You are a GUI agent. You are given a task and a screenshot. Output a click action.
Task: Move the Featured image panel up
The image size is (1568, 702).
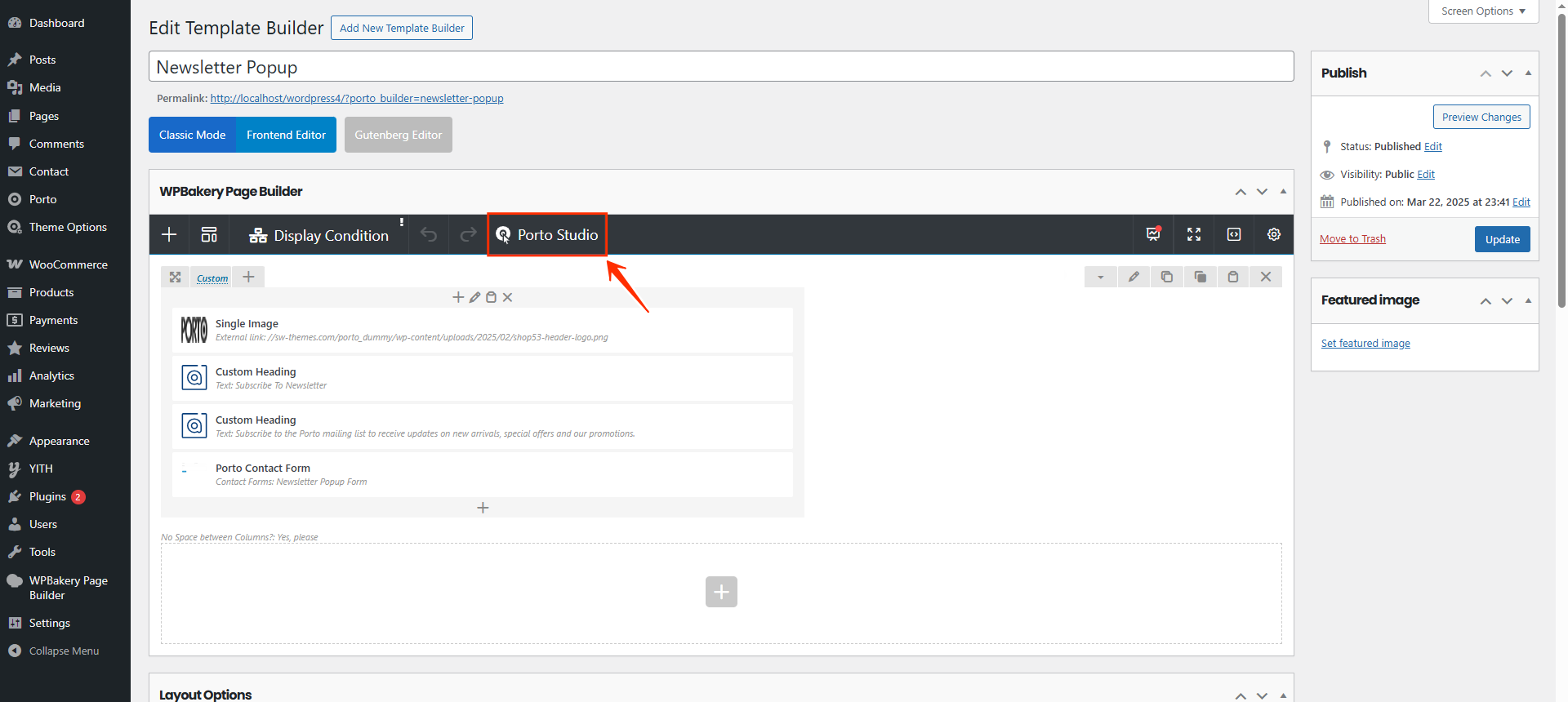[x=1486, y=301]
